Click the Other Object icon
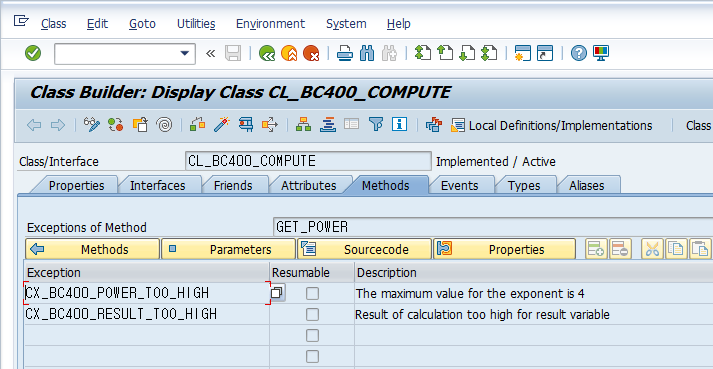 click(140, 125)
